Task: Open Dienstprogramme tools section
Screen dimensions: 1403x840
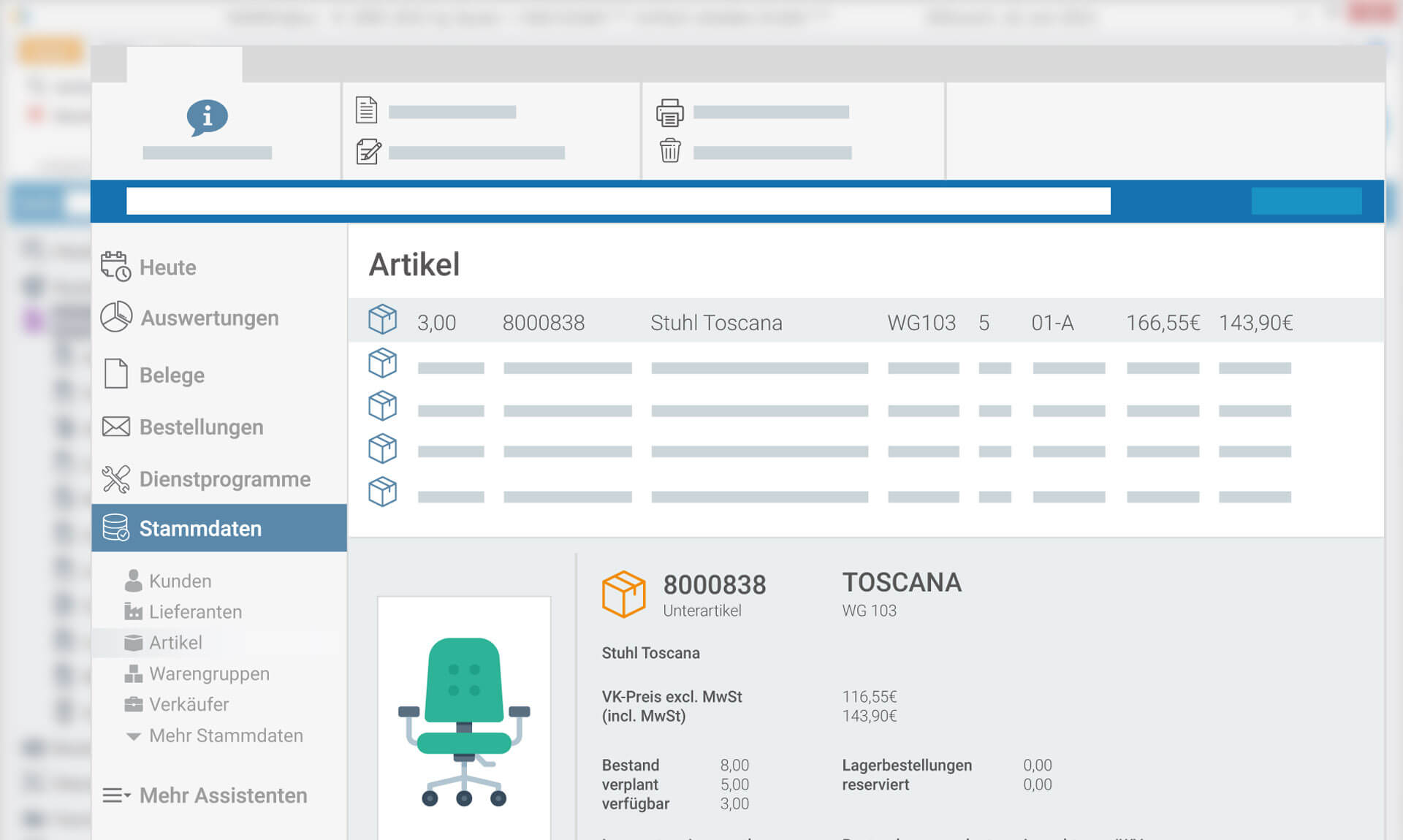Action: 224,479
